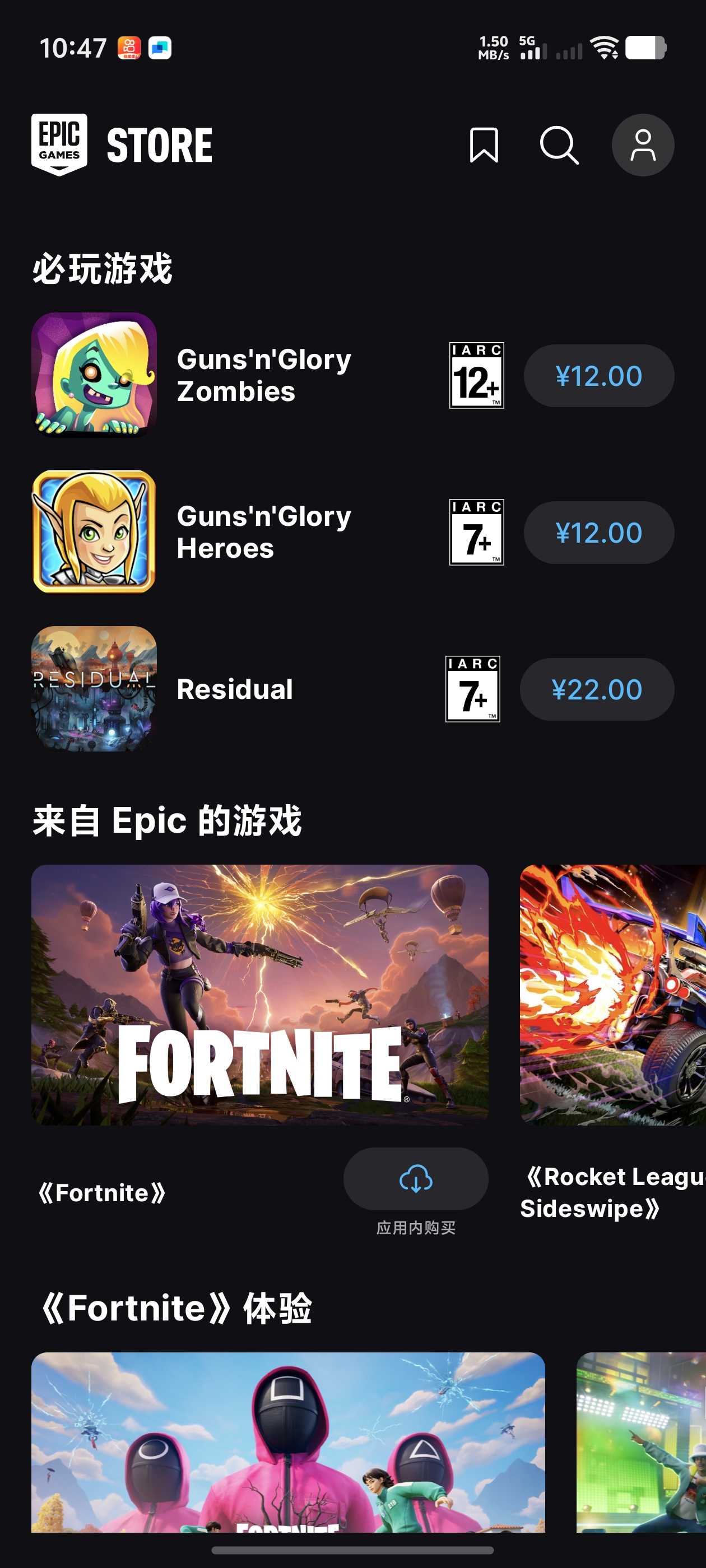Buy Residual for ¥22.00
This screenshot has width=706, height=1568.
(597, 689)
